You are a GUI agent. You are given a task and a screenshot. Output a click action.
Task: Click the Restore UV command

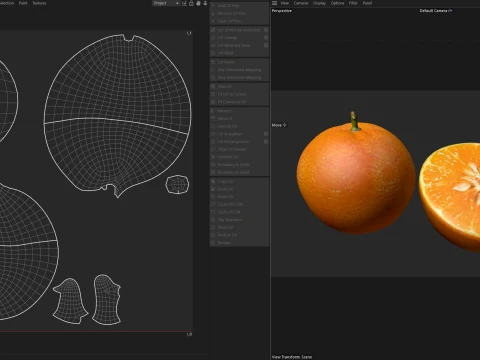tap(239, 235)
